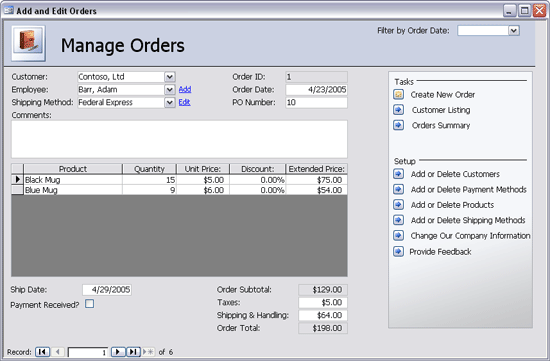Viewport: 550px width, 361px height.
Task: Click inside the Comments text box
Action: click(179, 139)
